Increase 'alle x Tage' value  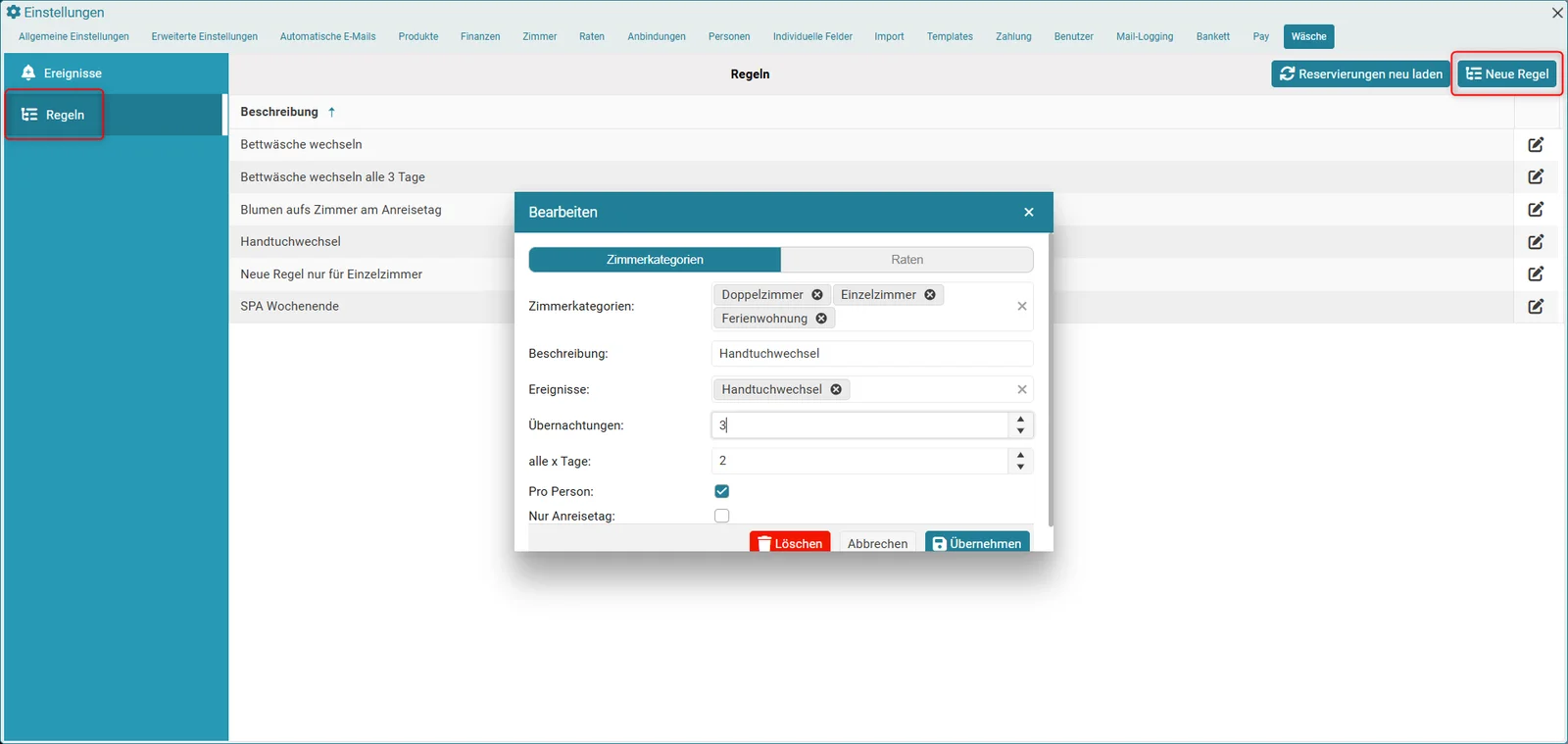[x=1021, y=456]
